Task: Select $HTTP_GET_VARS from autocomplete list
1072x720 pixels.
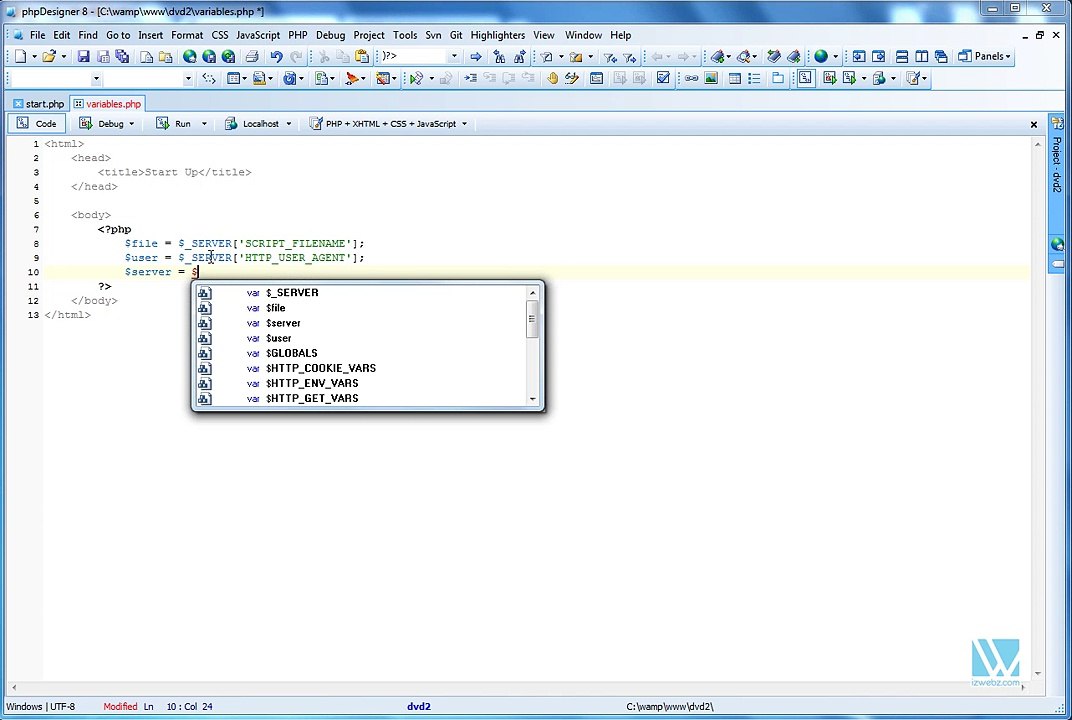Action: click(x=362, y=398)
